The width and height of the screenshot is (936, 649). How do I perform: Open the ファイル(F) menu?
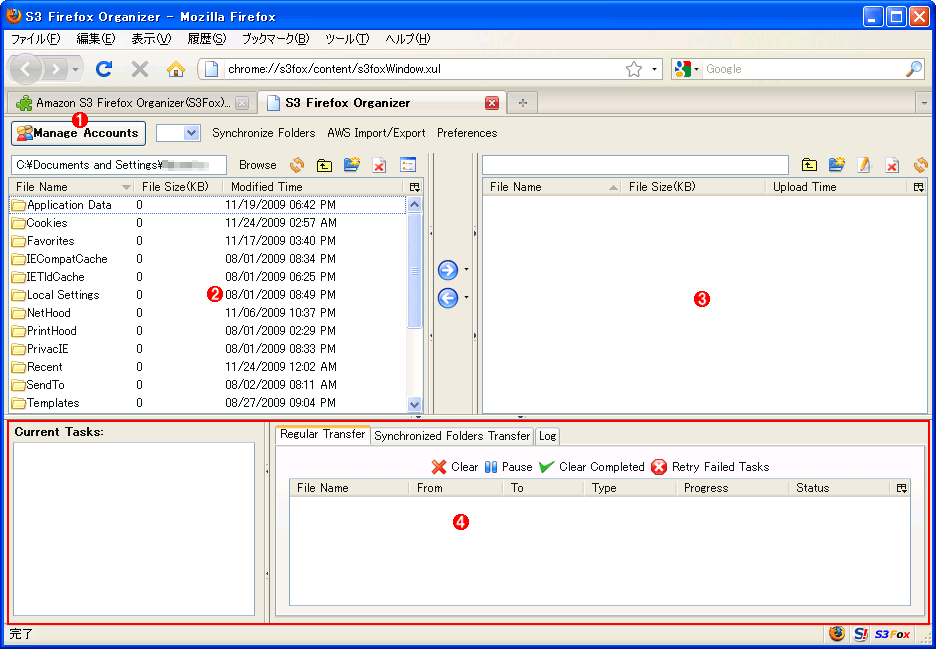click(x=36, y=39)
